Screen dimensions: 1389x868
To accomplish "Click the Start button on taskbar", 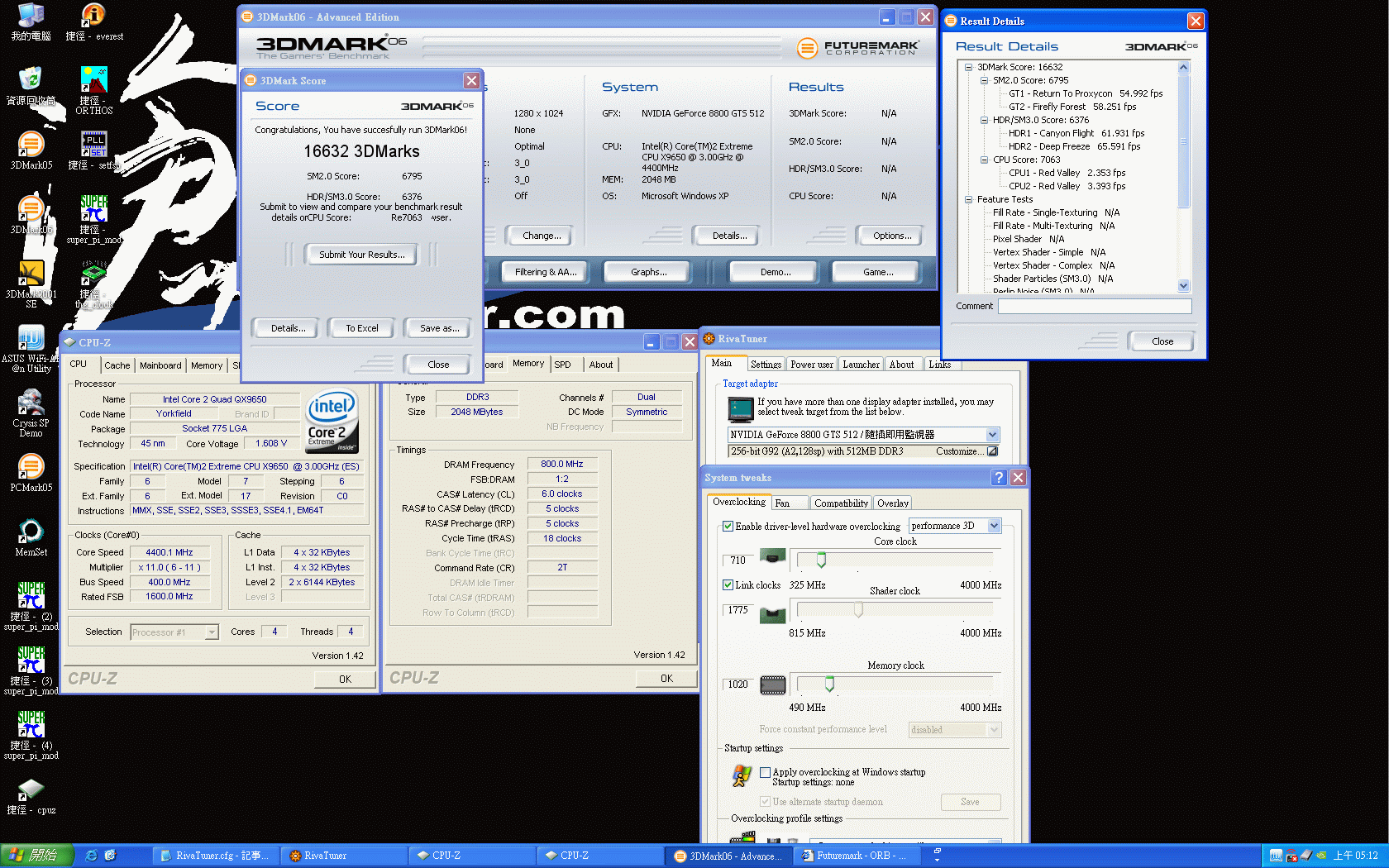I will click(x=37, y=856).
